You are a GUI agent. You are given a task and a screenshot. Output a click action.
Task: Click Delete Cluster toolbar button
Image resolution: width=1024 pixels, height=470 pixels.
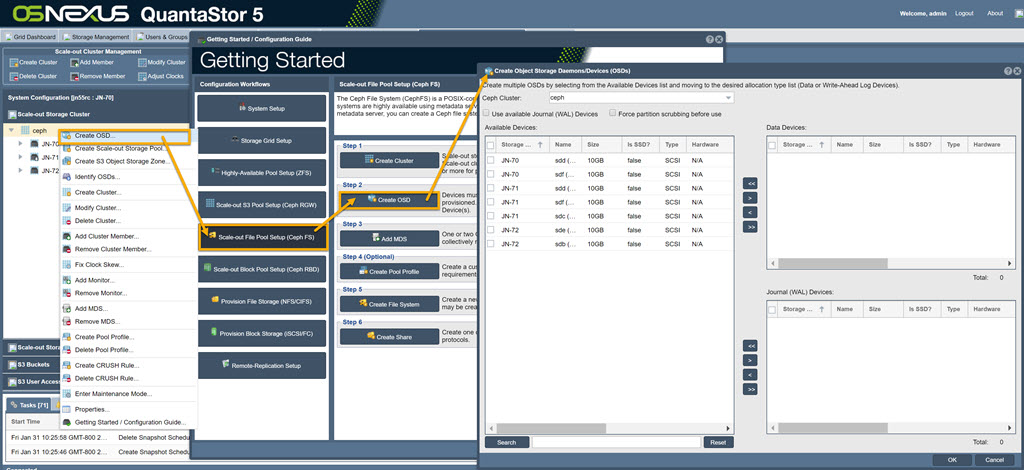tap(33, 76)
